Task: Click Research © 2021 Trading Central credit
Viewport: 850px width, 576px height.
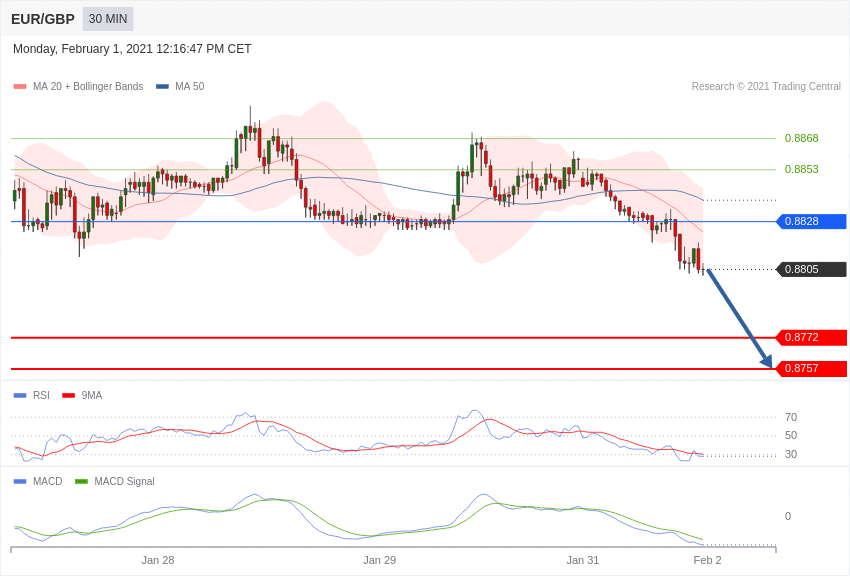Action: click(766, 86)
